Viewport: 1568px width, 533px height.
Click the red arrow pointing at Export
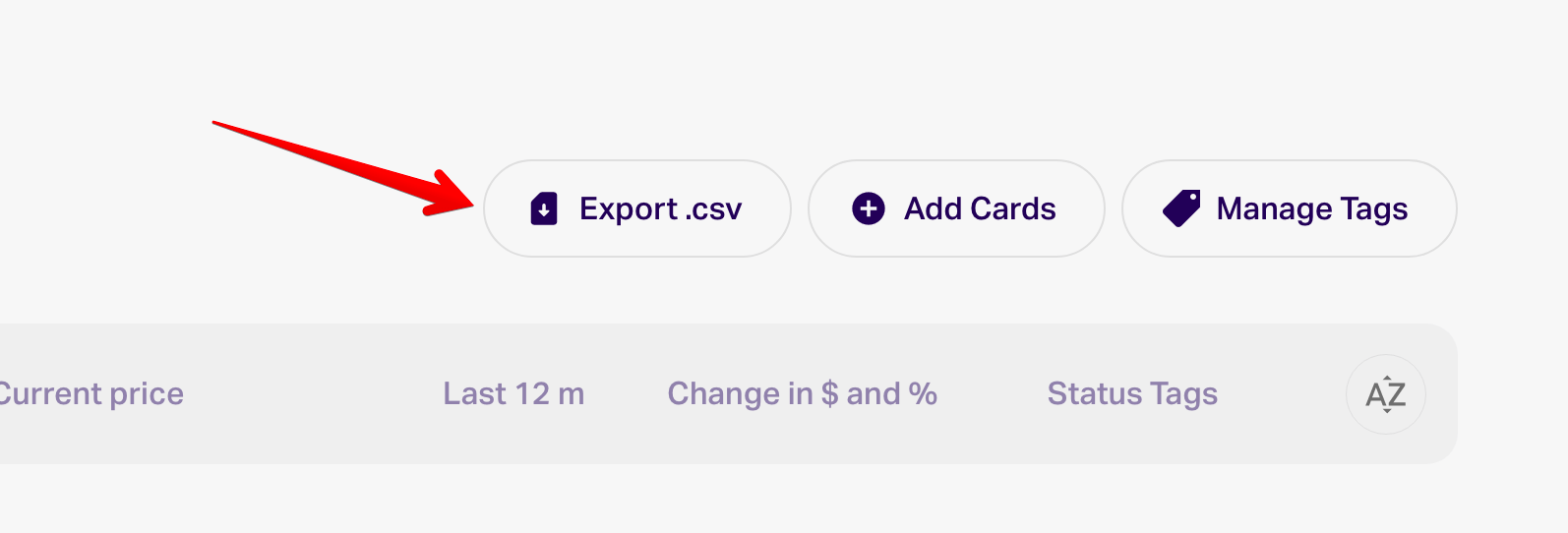[x=344, y=167]
